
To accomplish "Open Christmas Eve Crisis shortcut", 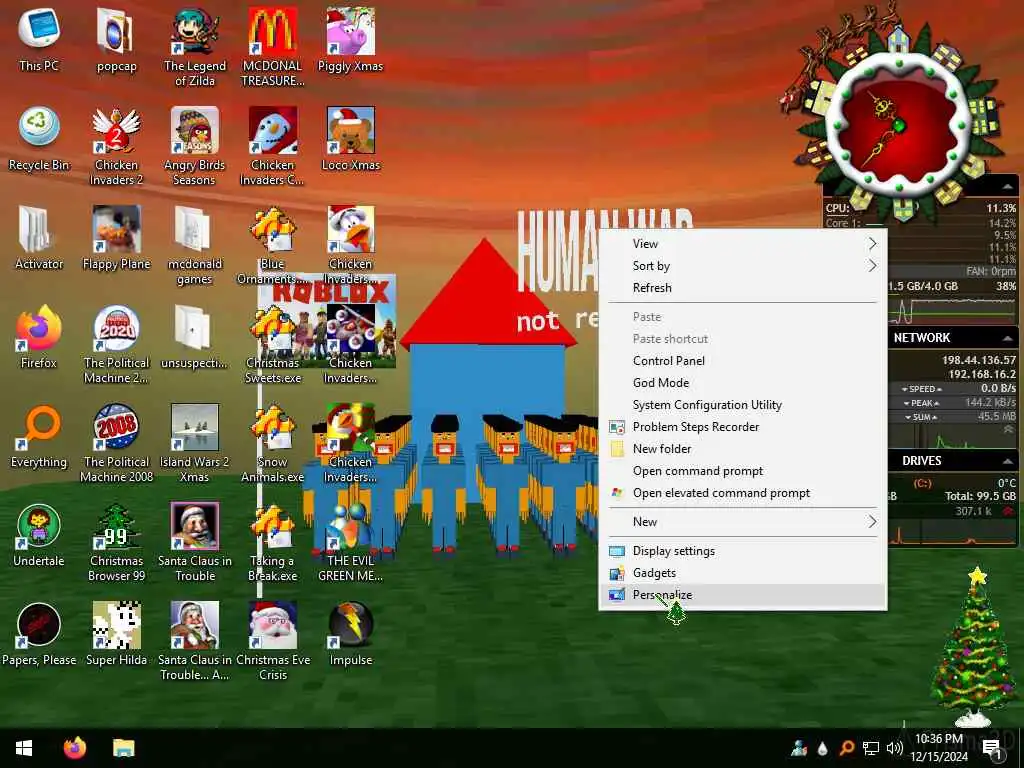I will coord(273,641).
